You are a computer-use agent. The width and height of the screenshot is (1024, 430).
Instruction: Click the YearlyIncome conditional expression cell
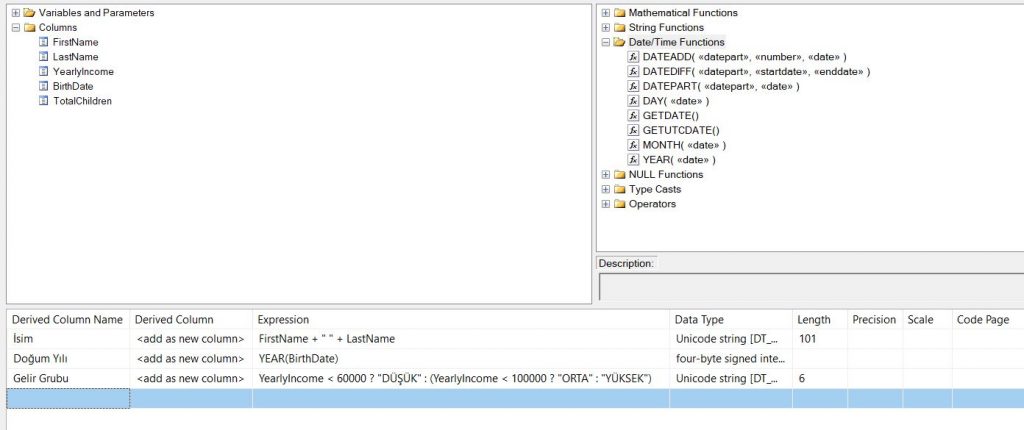pyautogui.click(x=460, y=378)
